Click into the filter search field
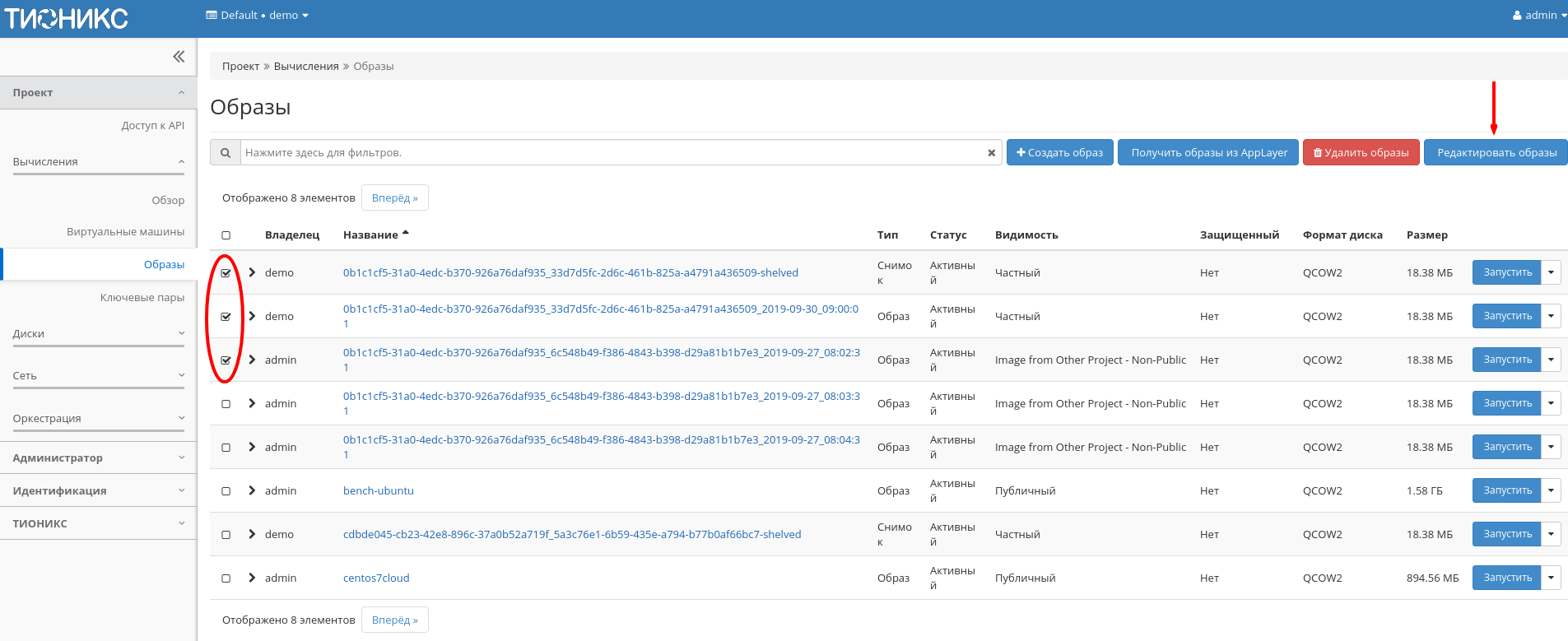Viewport: 1568px width, 641px height. click(612, 153)
